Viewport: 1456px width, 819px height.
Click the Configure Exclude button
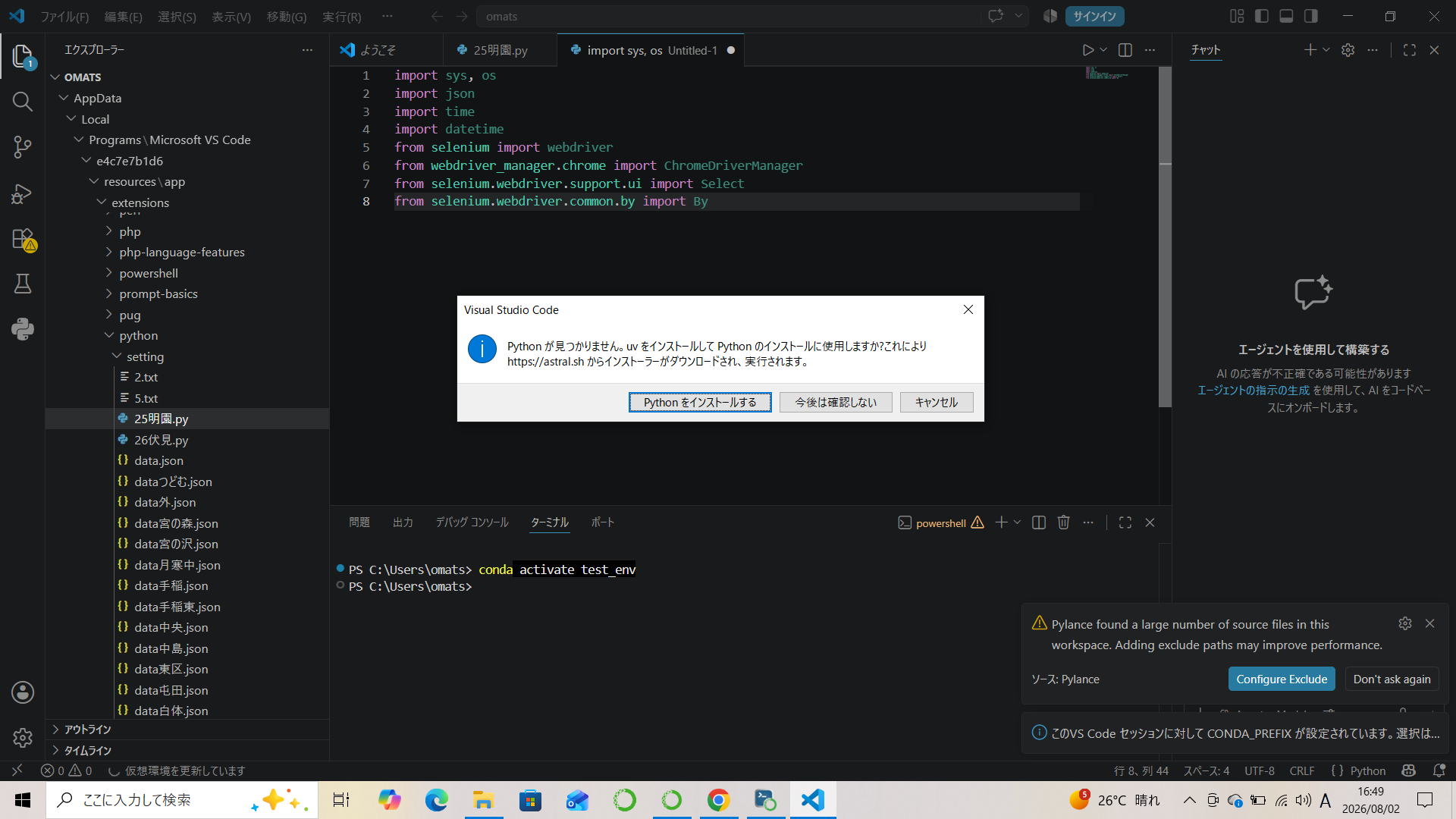[x=1282, y=679]
